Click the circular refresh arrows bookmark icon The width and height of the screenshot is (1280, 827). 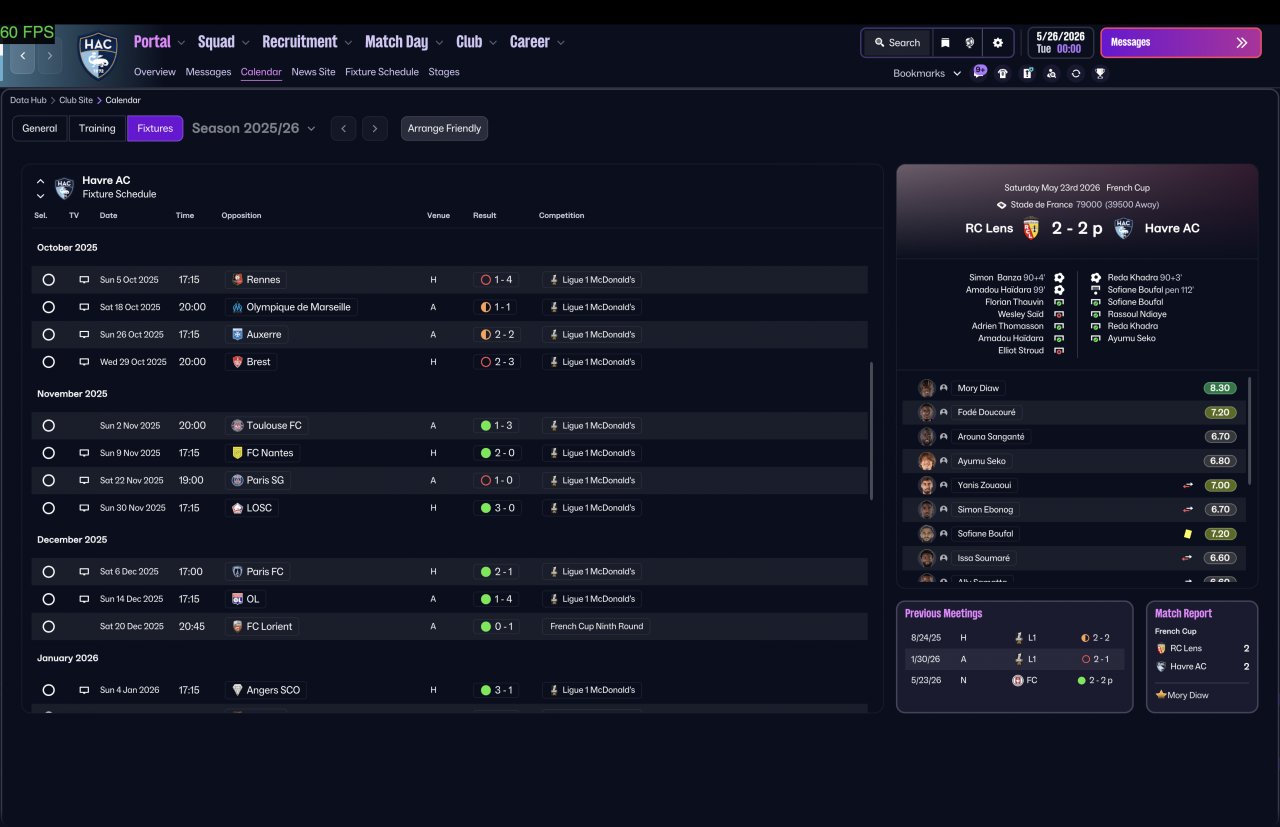[1076, 73]
